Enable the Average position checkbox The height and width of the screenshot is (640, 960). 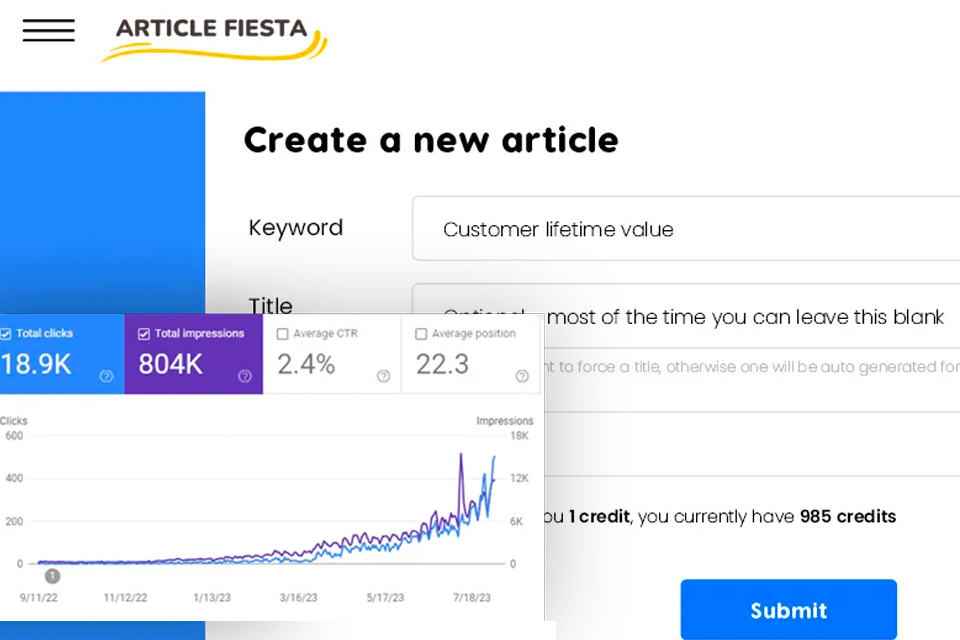pyautogui.click(x=421, y=334)
